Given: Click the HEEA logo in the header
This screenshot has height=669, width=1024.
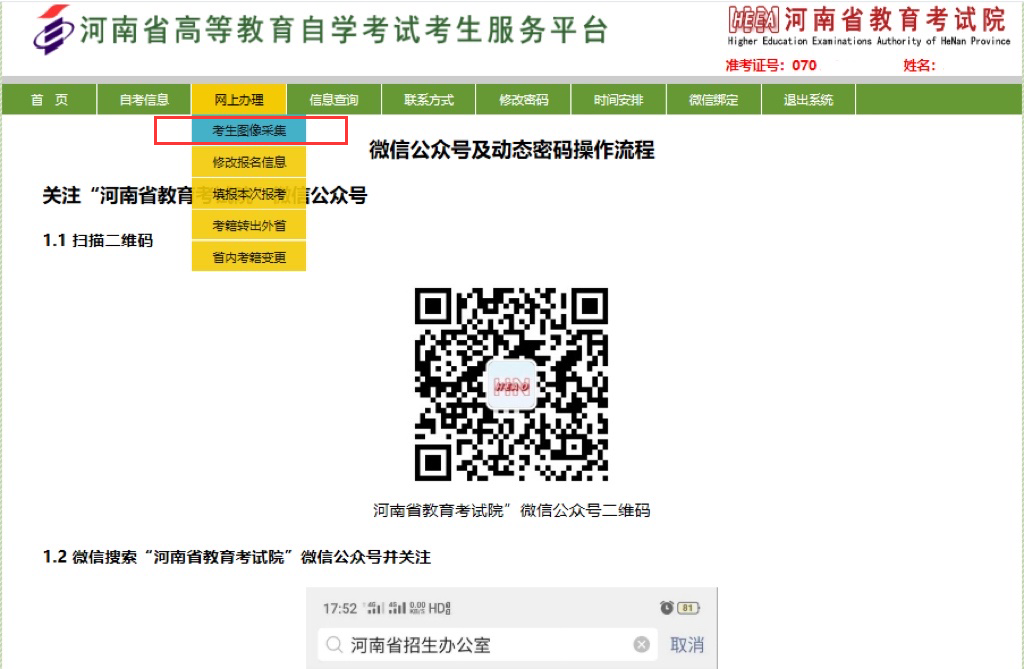Looking at the screenshot, I should tap(754, 19).
